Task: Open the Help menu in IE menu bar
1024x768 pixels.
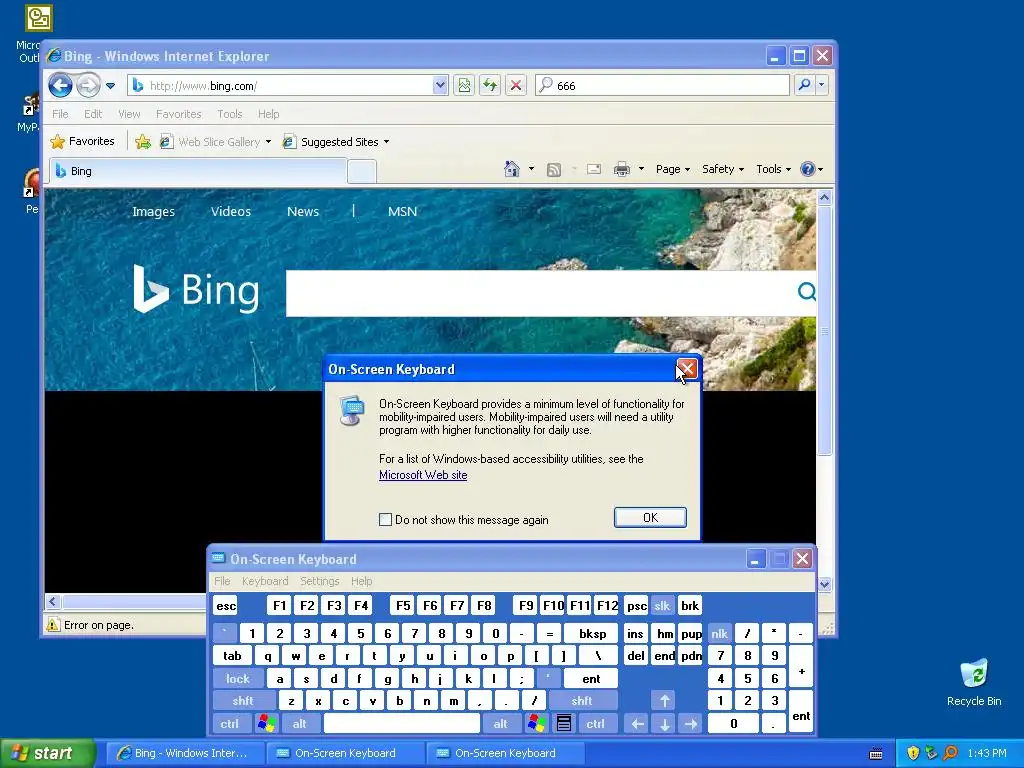Action: click(268, 114)
